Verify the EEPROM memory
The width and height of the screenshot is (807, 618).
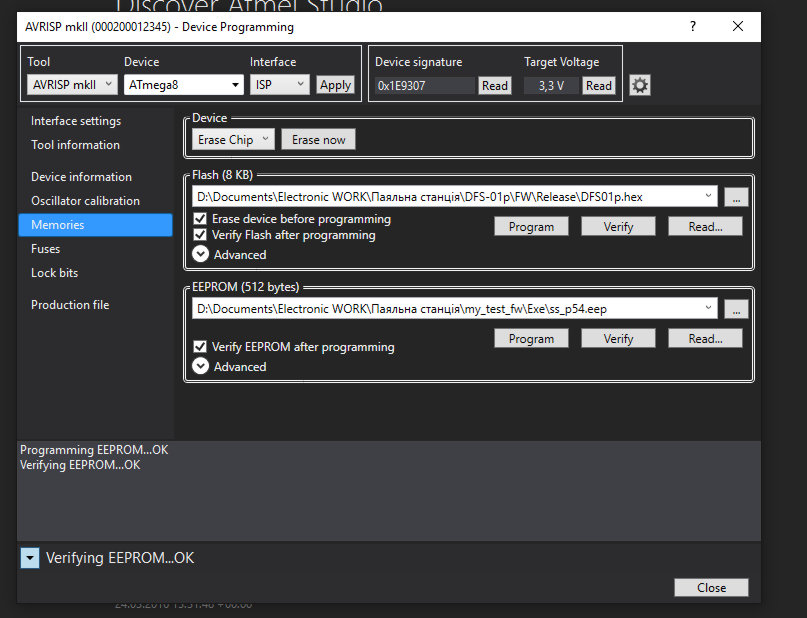pos(618,339)
